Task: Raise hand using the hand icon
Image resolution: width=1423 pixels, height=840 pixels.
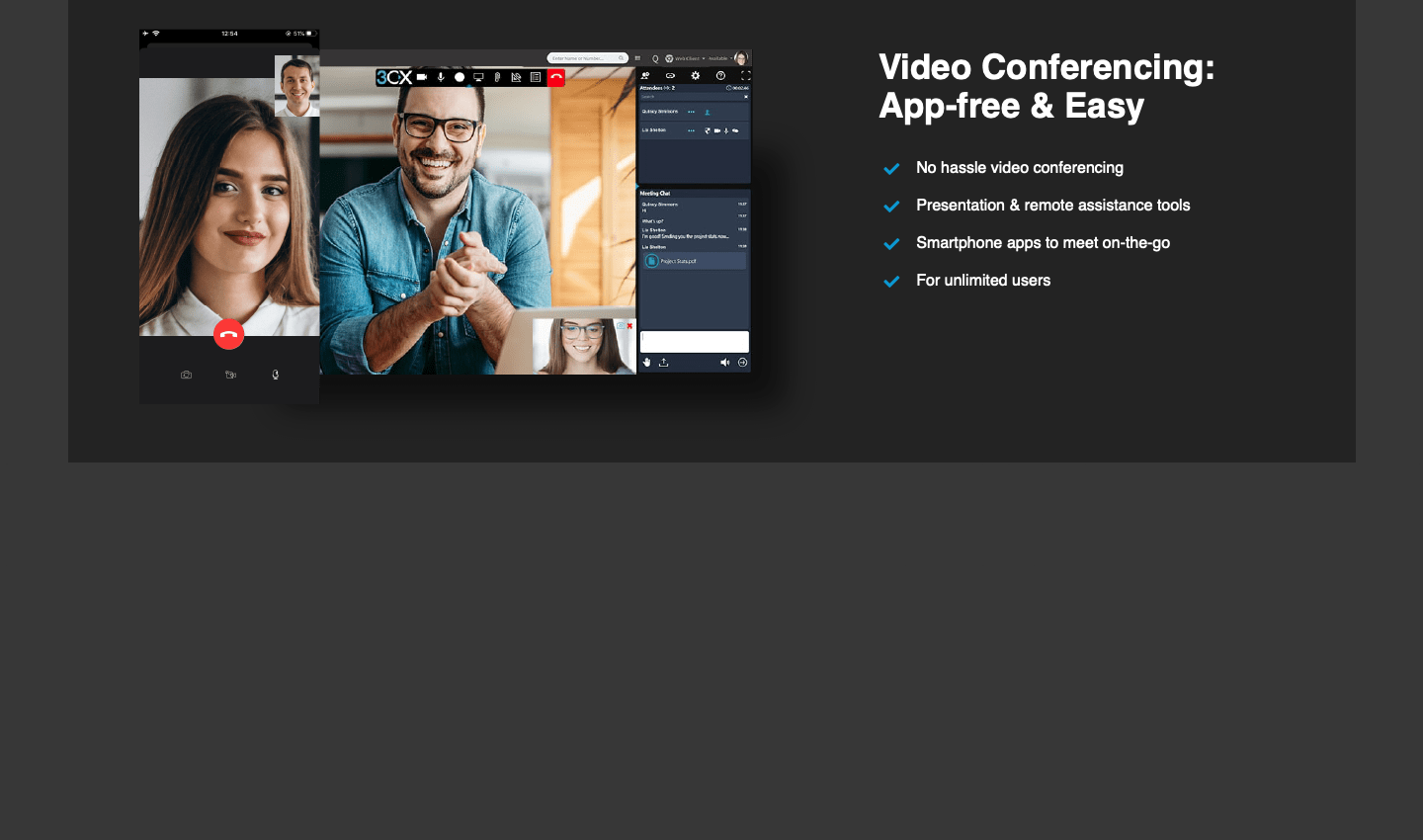Action: click(x=647, y=363)
